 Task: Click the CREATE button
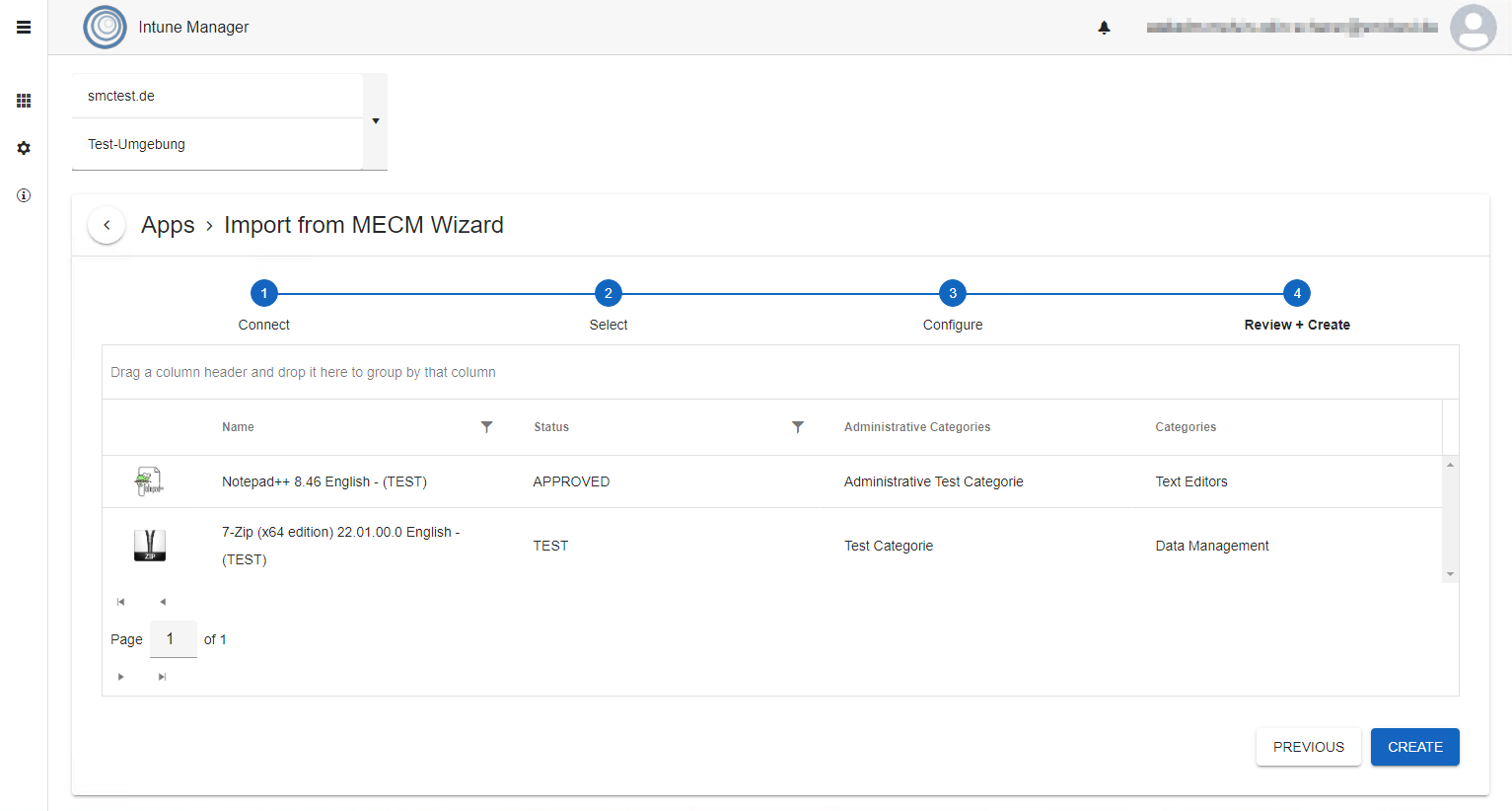click(1415, 747)
